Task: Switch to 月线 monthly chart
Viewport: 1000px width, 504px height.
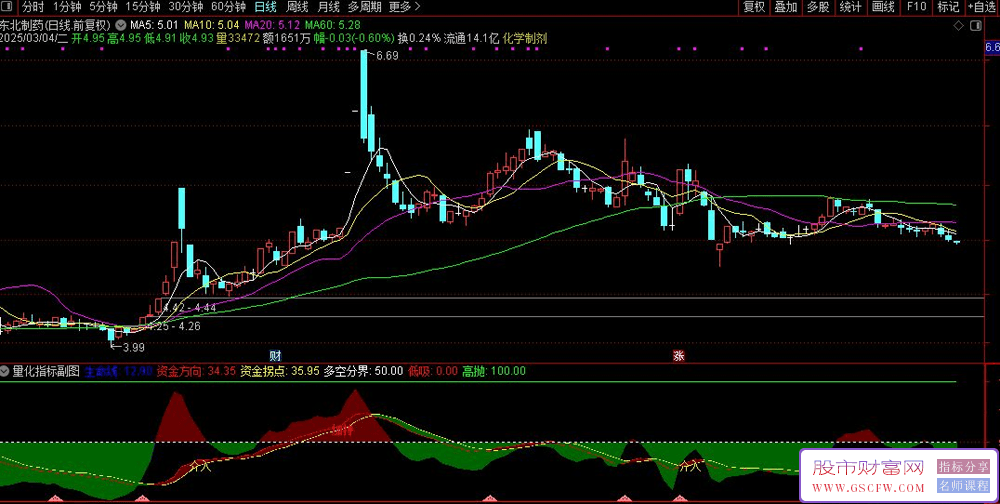Action: pyautogui.click(x=328, y=7)
